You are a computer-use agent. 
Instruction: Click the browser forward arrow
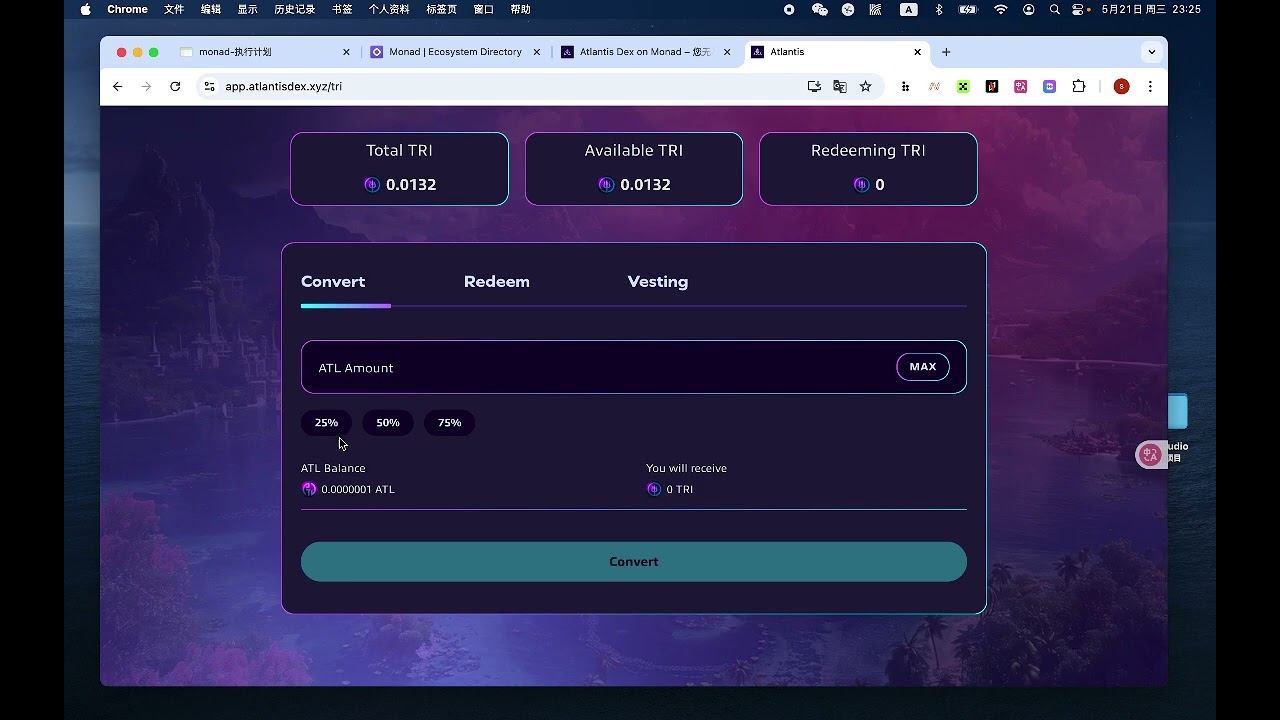coord(146,87)
